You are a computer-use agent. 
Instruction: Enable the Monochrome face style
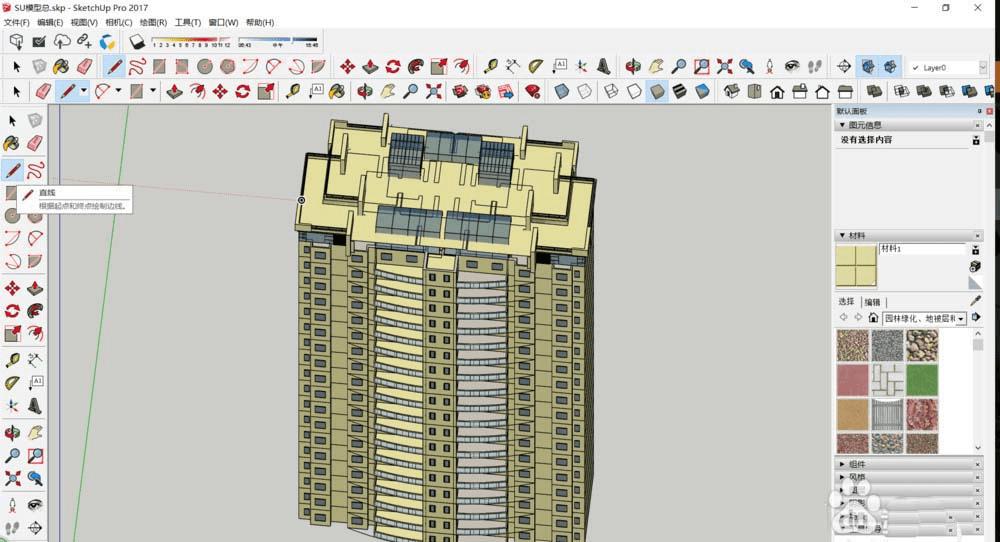702,92
